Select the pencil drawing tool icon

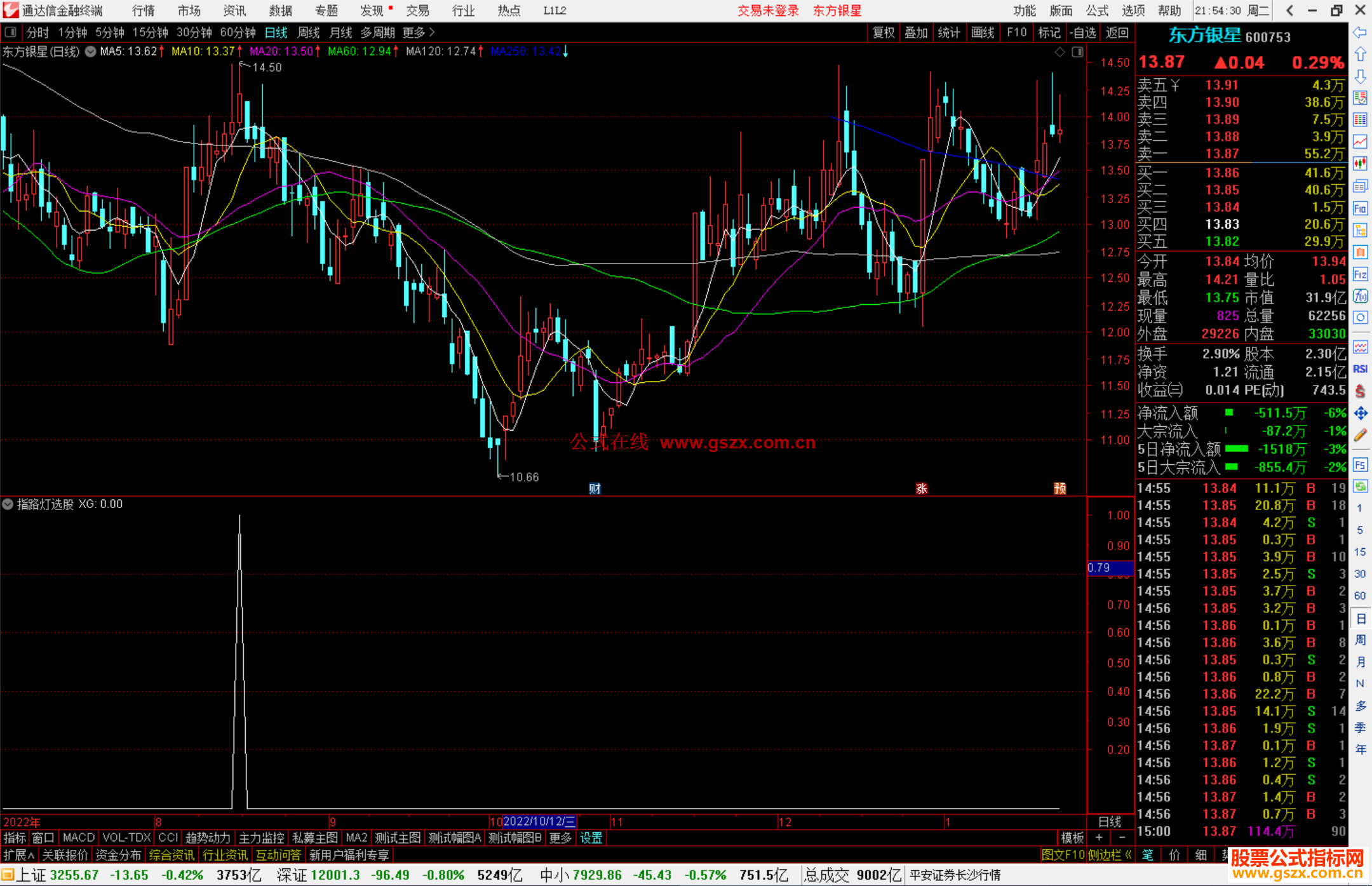1360,436
